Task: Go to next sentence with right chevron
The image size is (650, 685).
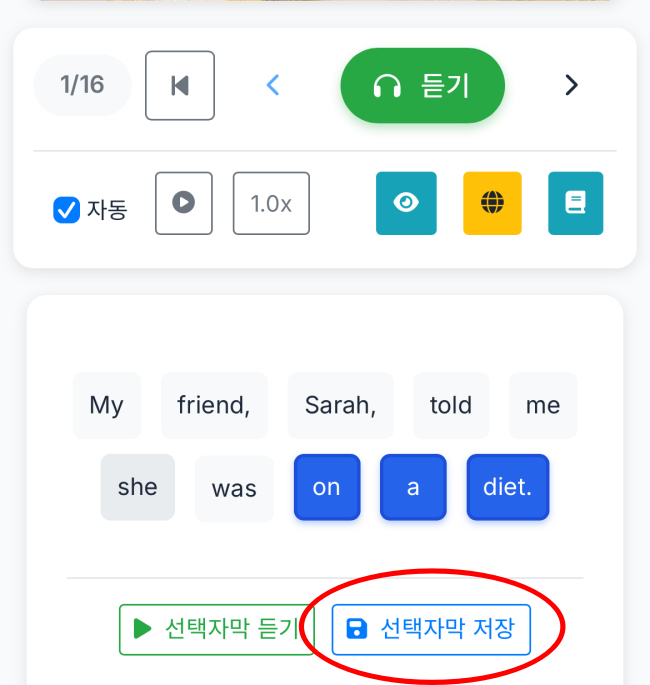Action: (x=571, y=86)
